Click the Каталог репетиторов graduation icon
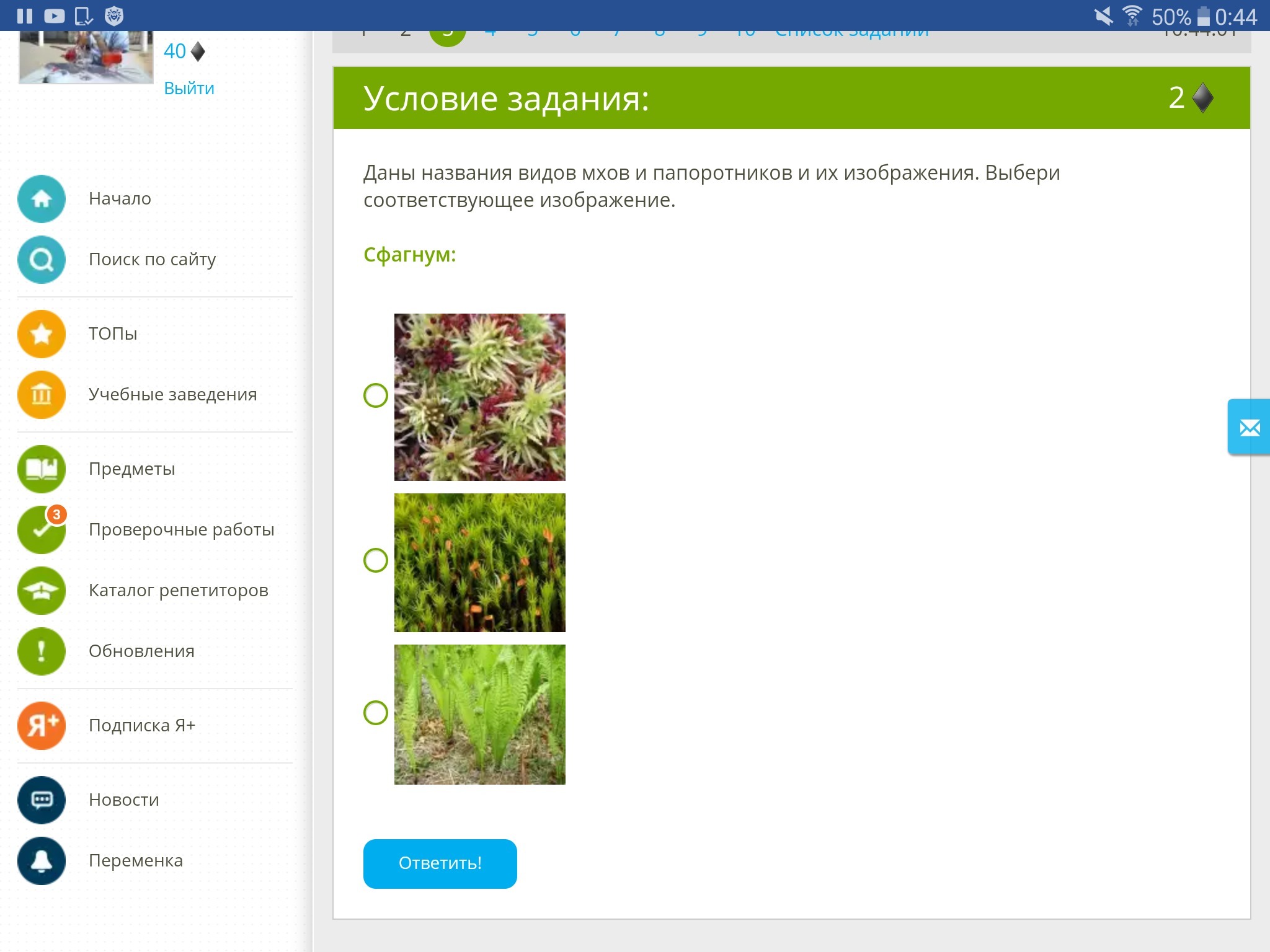1270x952 pixels. [42, 591]
